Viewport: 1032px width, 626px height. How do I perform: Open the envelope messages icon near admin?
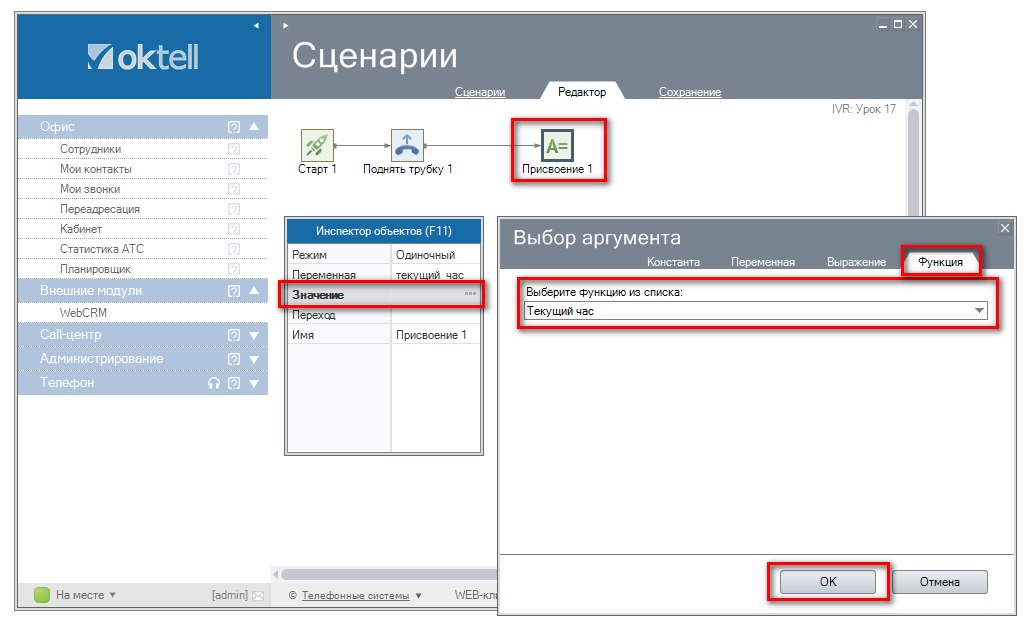click(x=258, y=596)
